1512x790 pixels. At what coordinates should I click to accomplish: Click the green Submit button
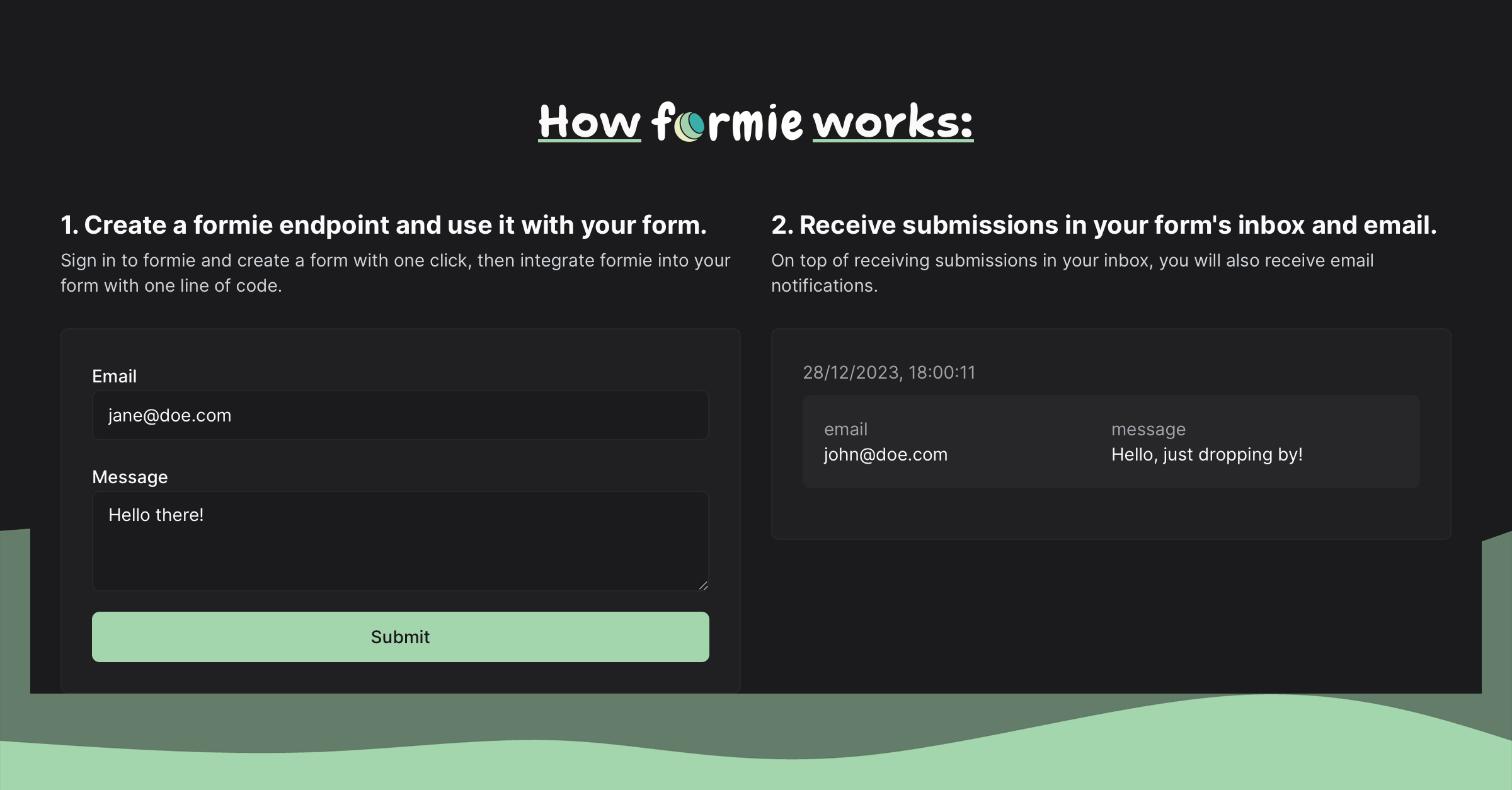coord(401,637)
